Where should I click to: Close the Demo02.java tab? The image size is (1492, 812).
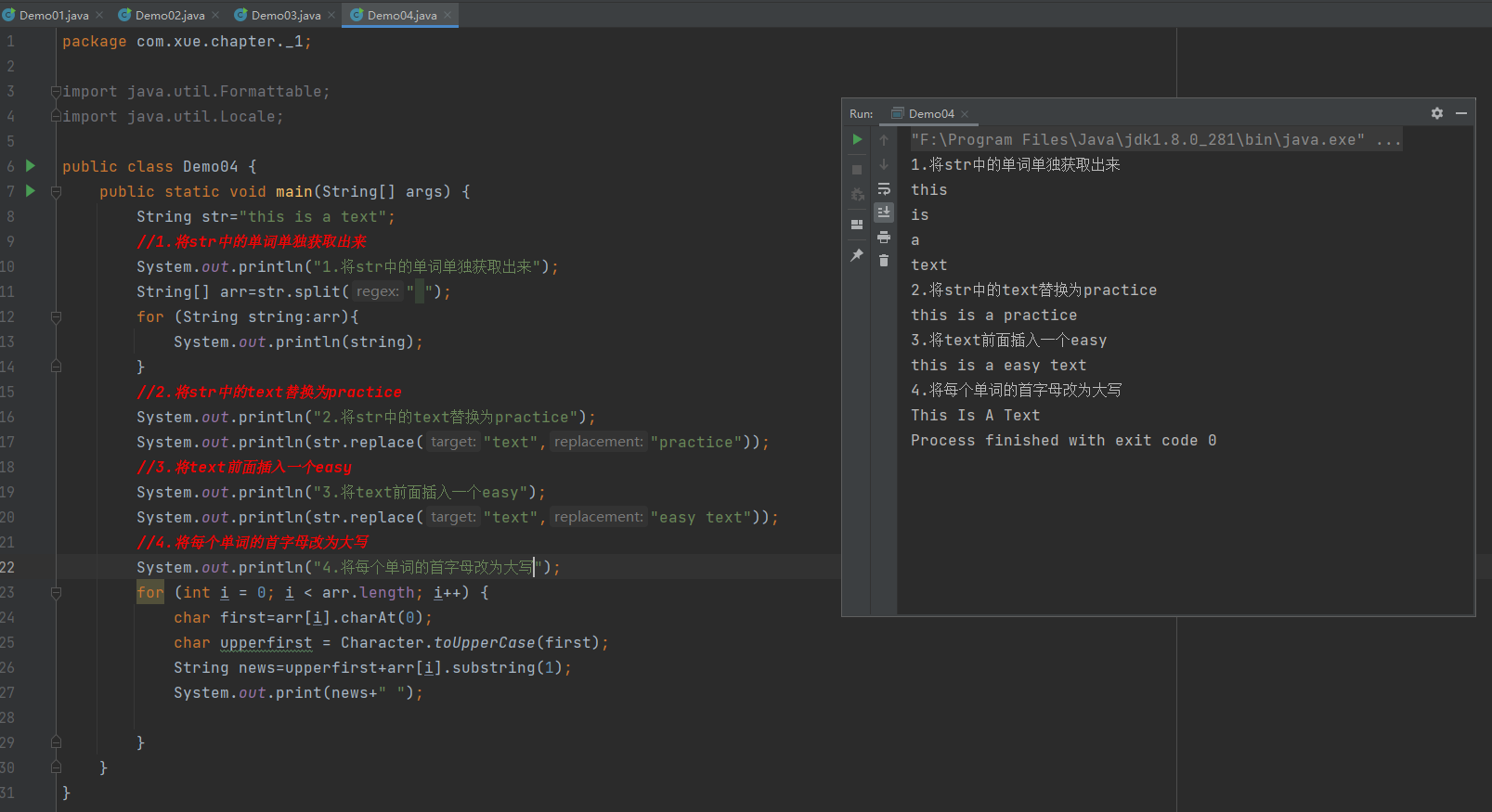tap(215, 15)
